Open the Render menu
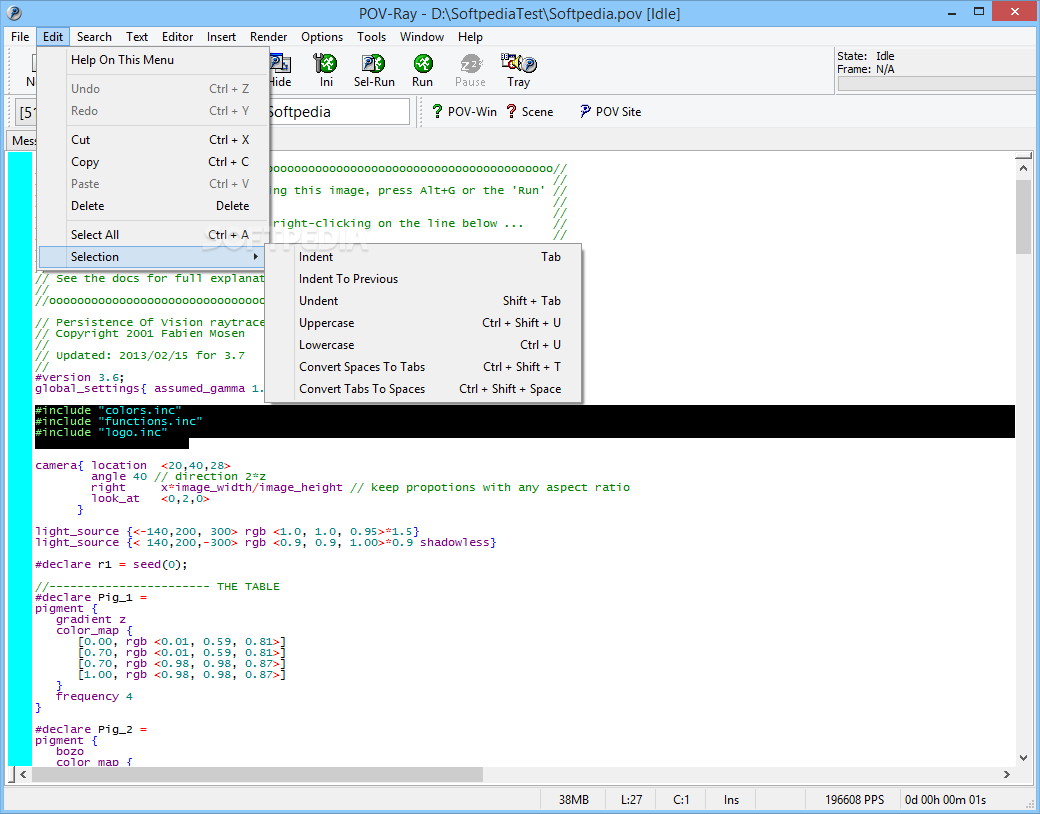The height and width of the screenshot is (814, 1040). [x=269, y=36]
